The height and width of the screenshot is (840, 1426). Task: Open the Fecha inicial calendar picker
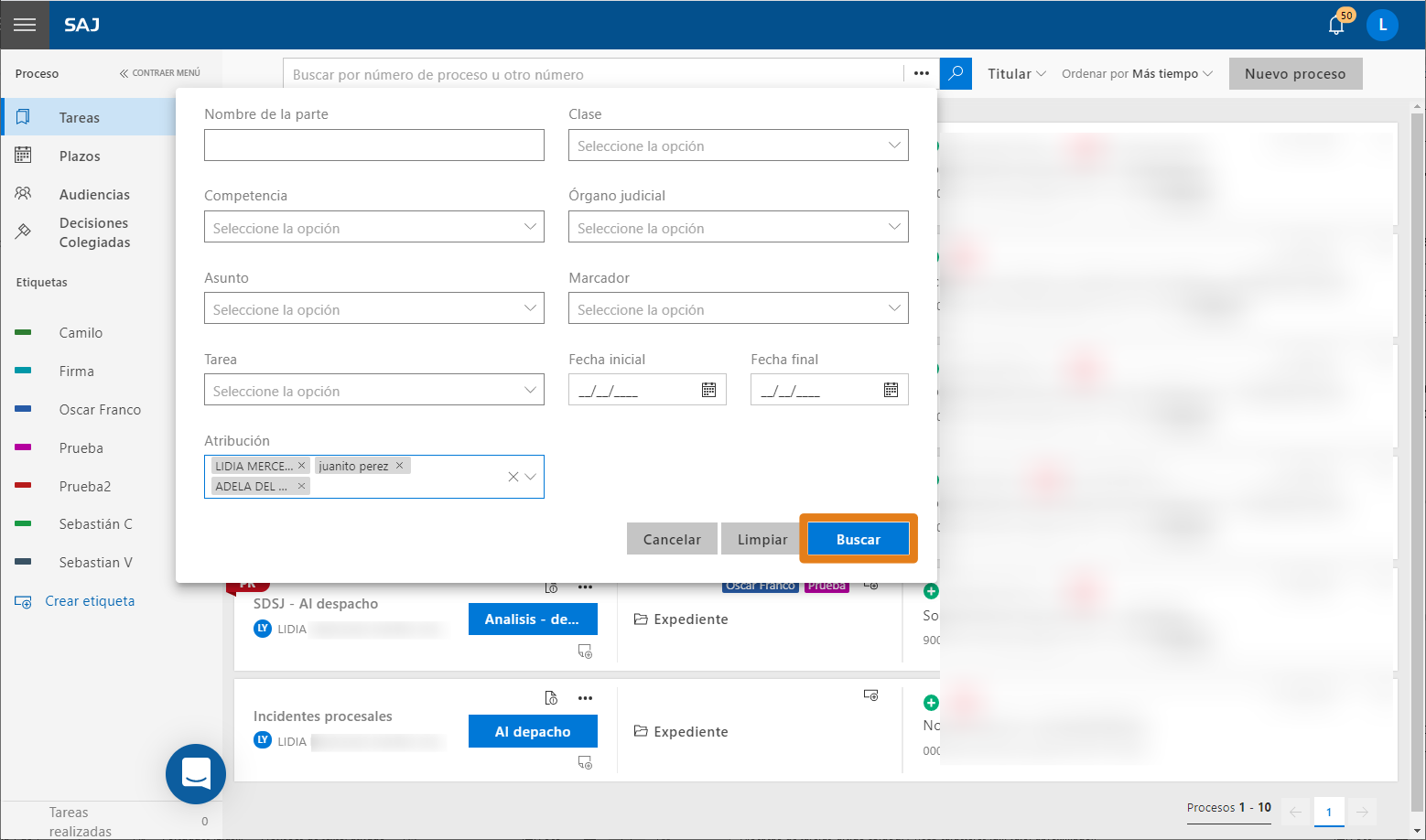click(x=708, y=390)
